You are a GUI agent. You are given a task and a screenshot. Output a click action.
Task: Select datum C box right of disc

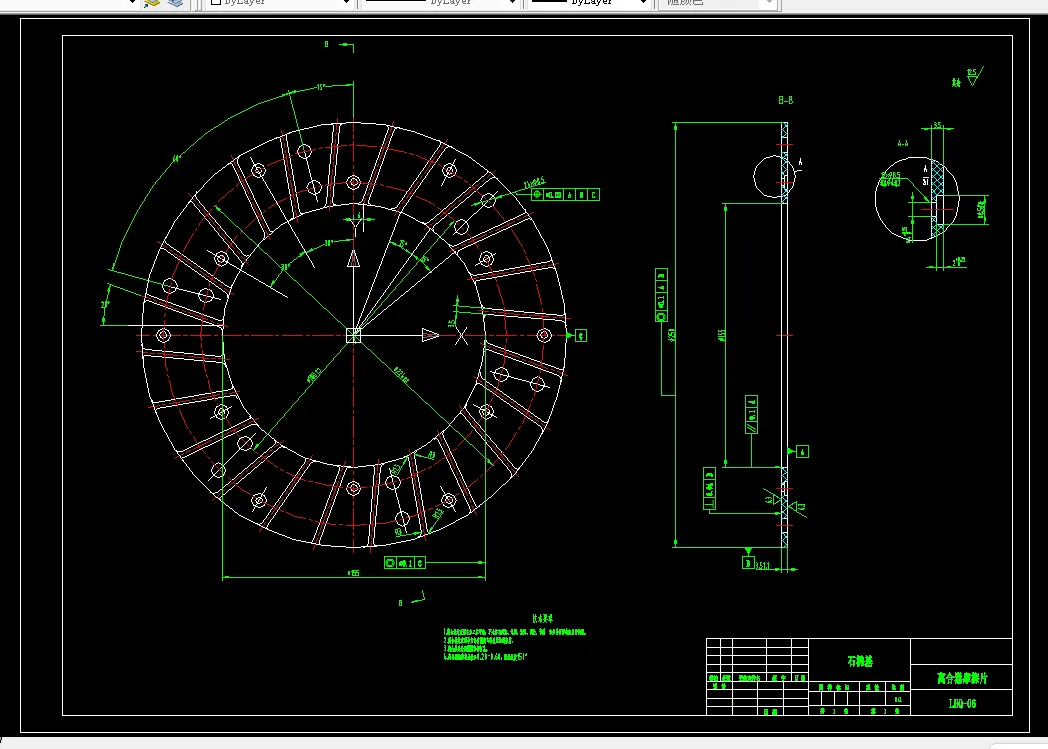click(581, 335)
